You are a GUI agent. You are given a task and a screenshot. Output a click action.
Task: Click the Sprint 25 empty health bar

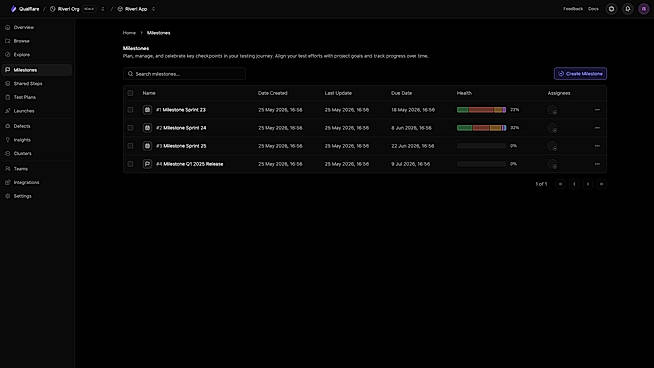click(x=481, y=146)
